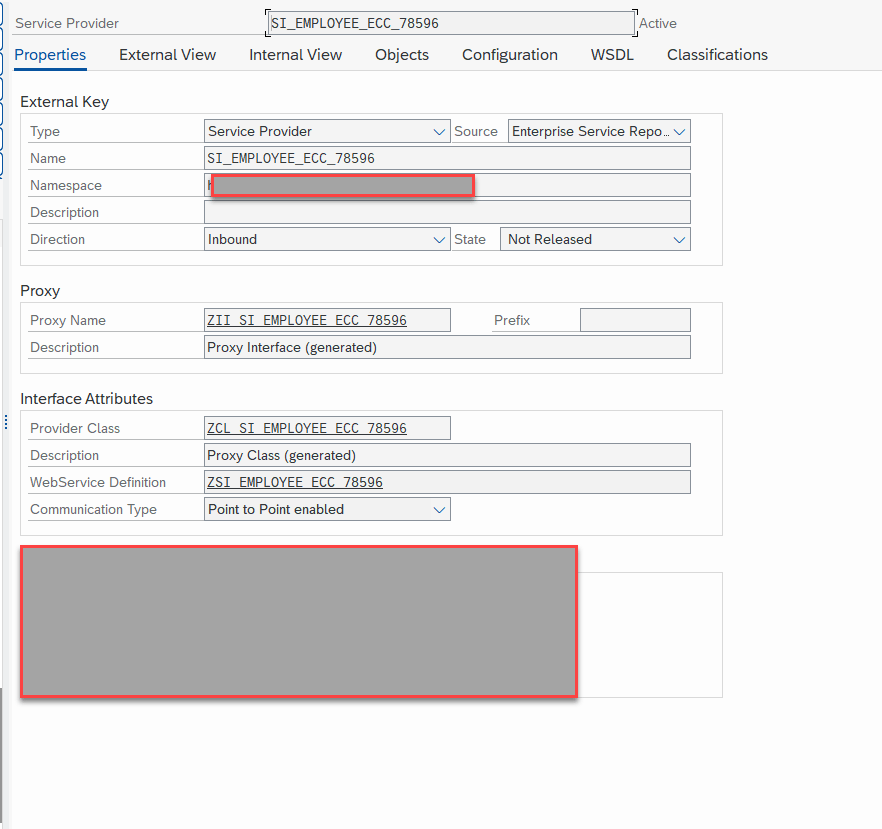Go to the Internal View tab
This screenshot has height=829, width=882.
tap(295, 55)
